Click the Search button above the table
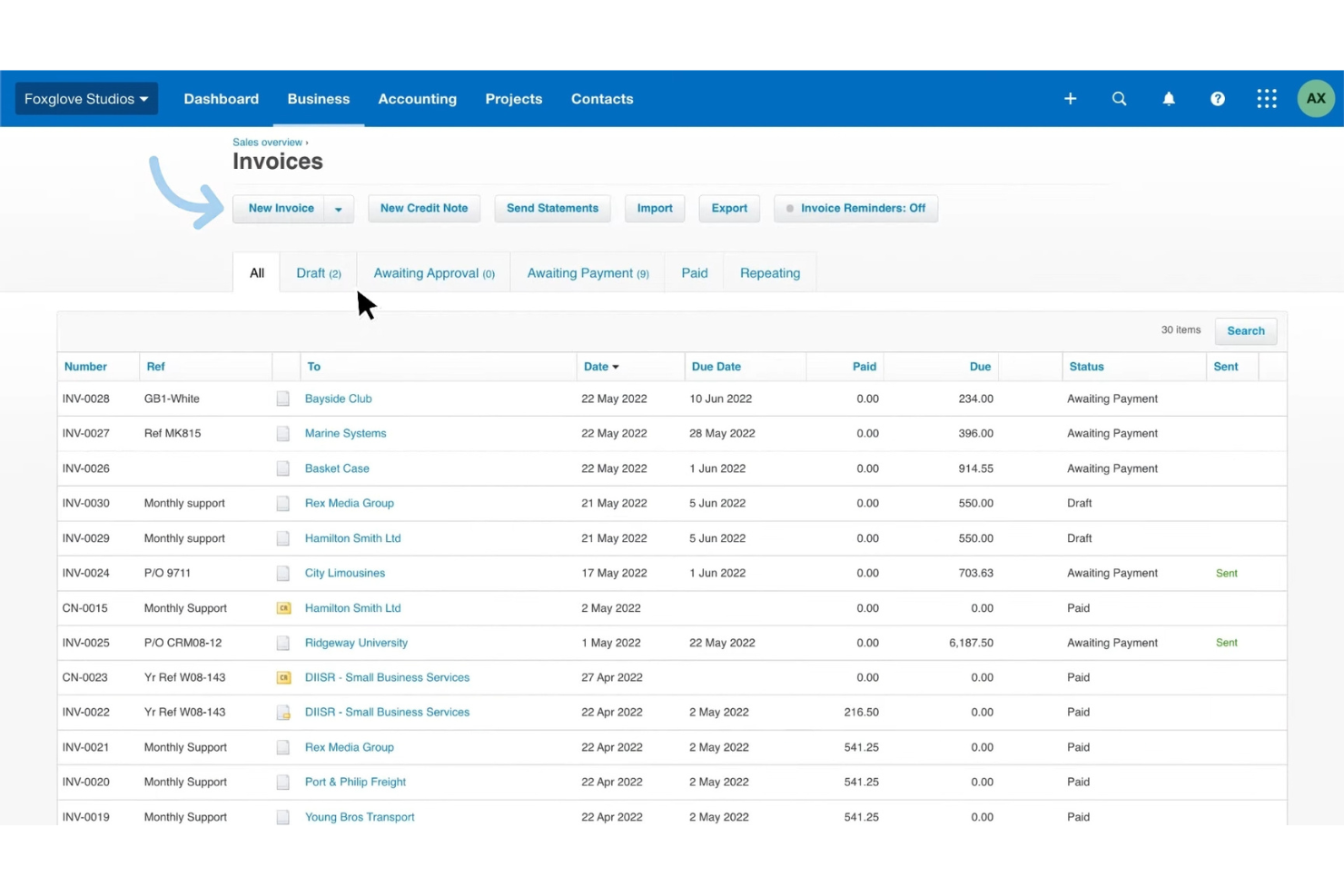 click(1245, 330)
